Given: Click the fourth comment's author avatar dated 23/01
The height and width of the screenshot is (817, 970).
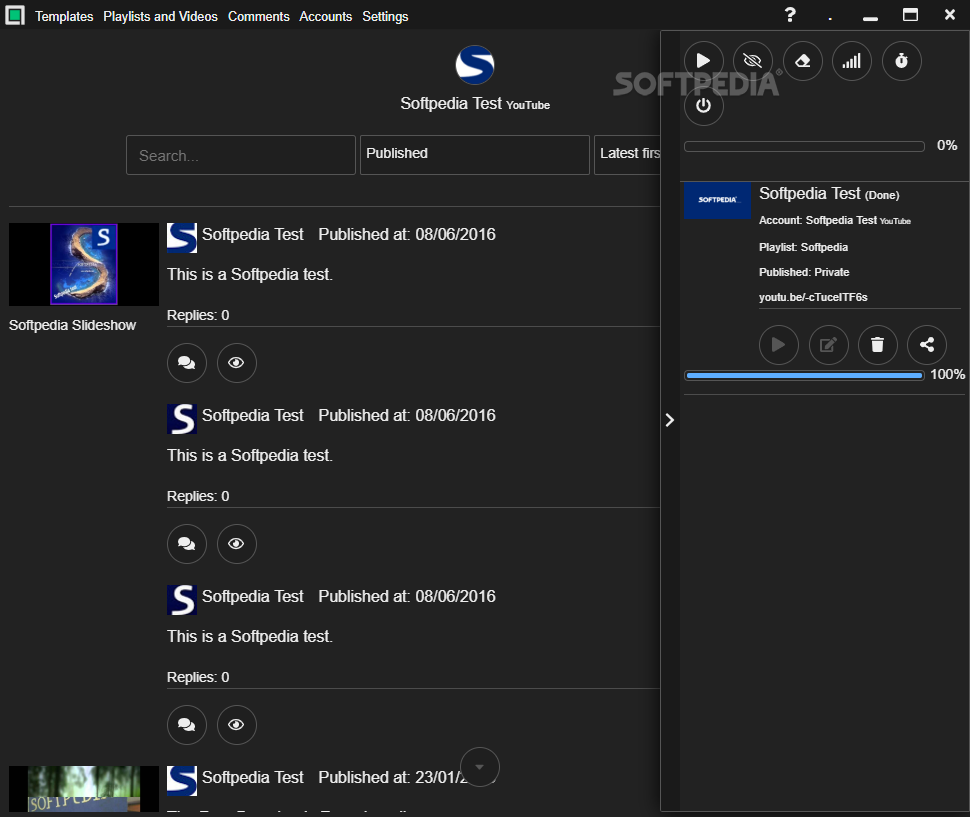Looking at the screenshot, I should 182,781.
